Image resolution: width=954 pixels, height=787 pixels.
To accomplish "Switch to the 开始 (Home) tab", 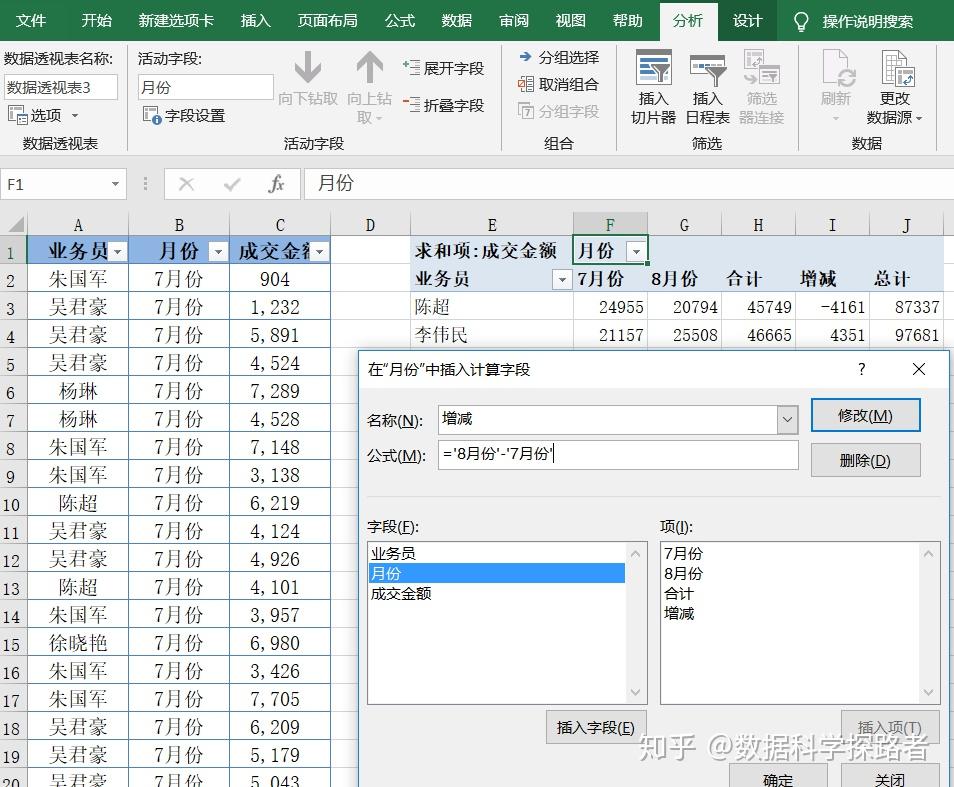I will point(97,21).
